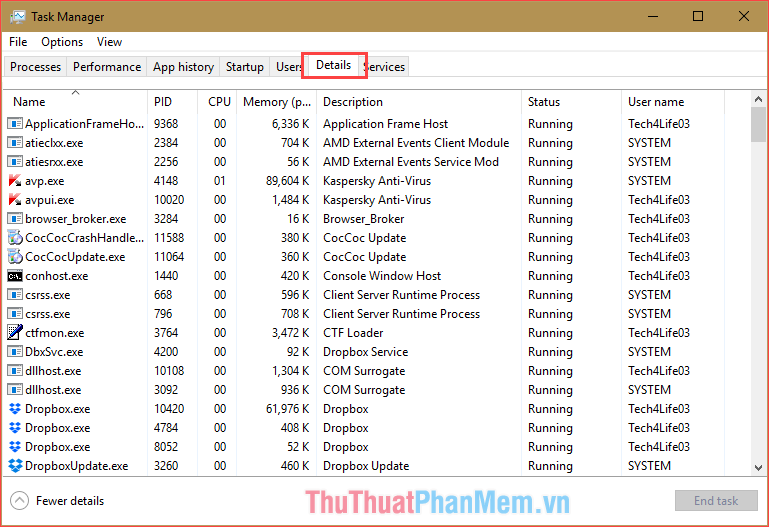Click the Dropbox icon with PID 4784
The image size is (769, 527).
[x=15, y=428]
